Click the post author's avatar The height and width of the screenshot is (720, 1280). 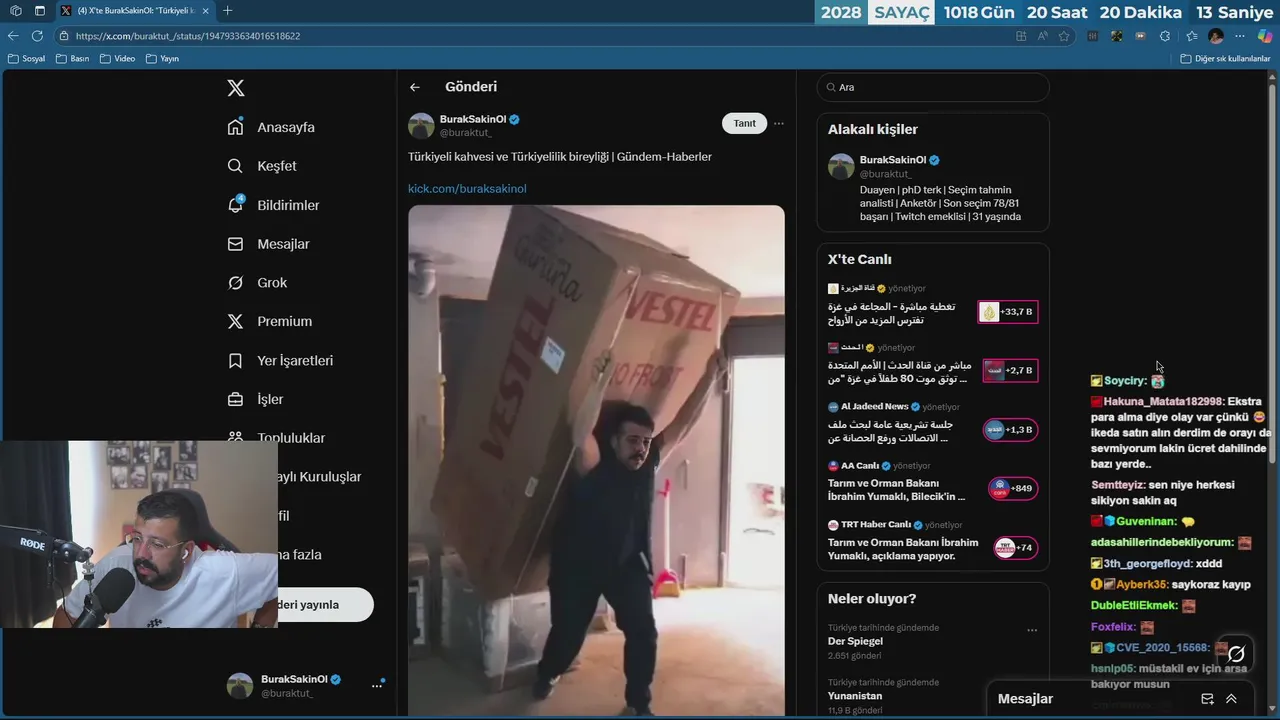click(421, 126)
